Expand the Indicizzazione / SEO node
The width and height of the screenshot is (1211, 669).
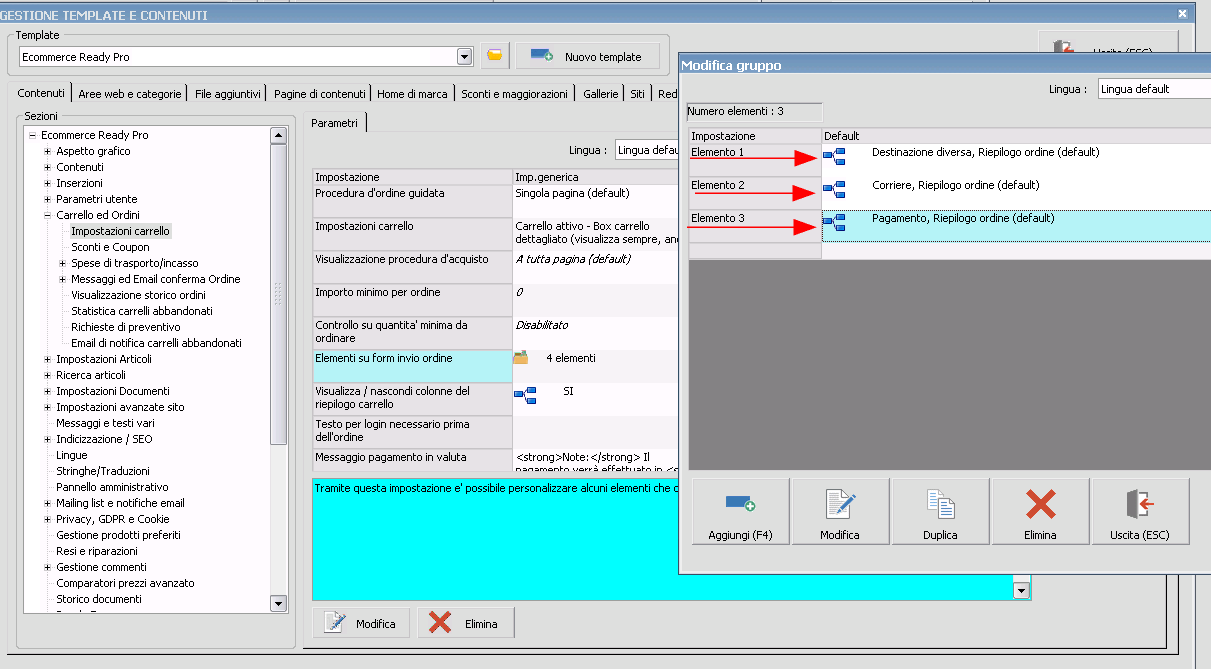click(x=47, y=439)
